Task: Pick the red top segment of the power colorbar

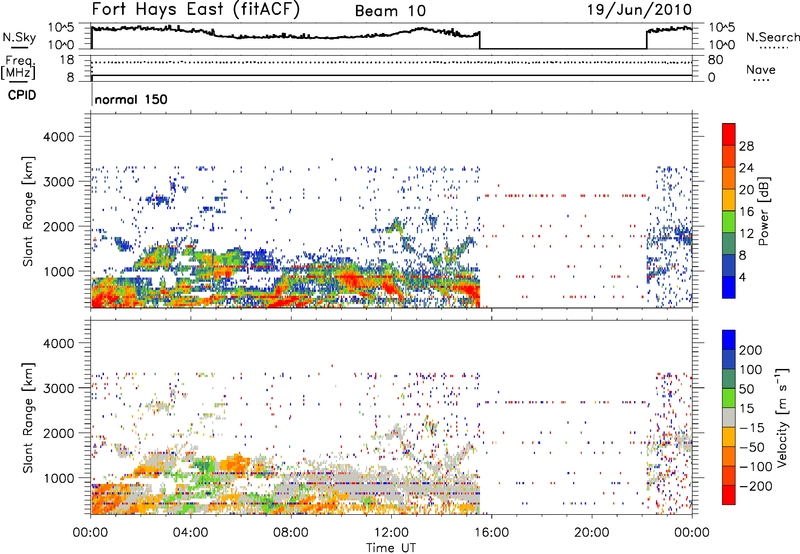Action: coord(729,134)
